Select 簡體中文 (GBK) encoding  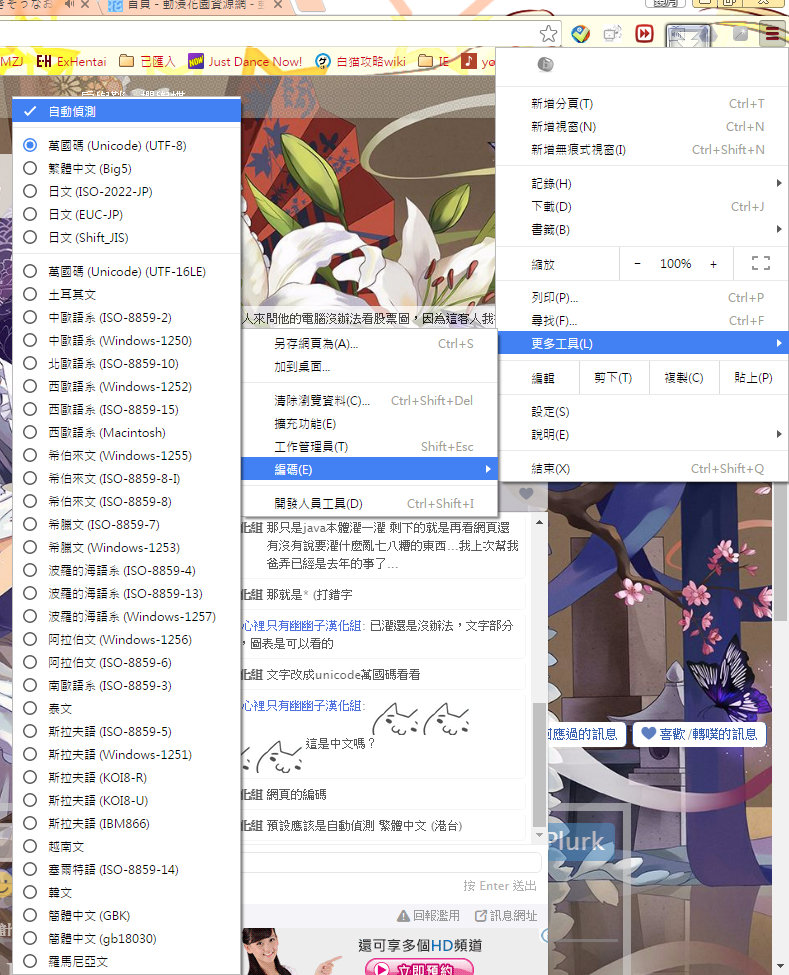pyautogui.click(x=126, y=915)
